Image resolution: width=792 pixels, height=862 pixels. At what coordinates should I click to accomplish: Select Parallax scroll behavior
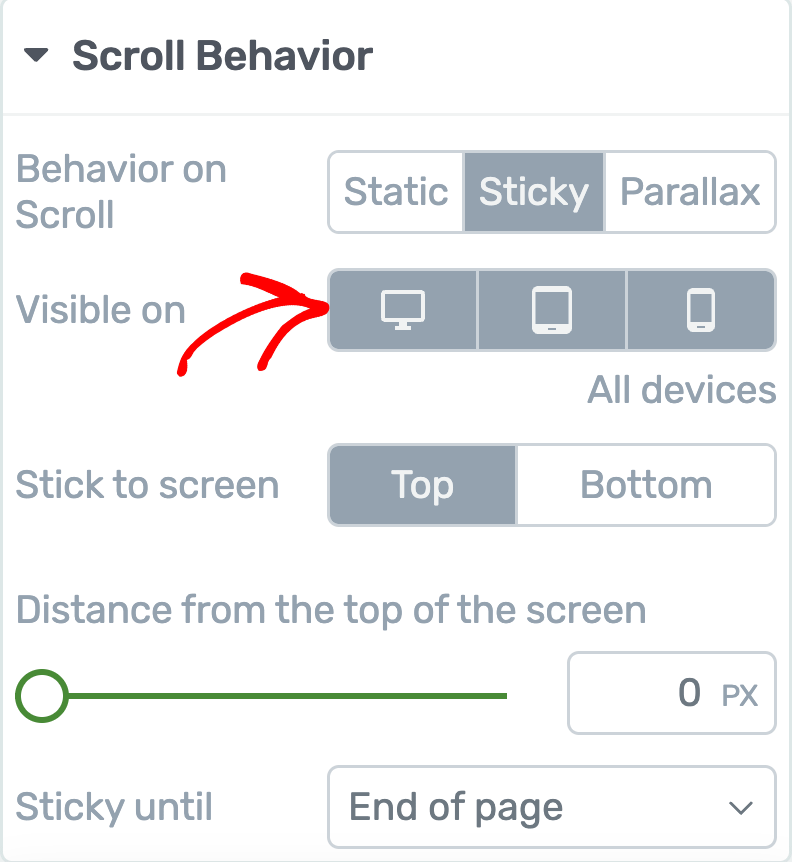coord(690,191)
